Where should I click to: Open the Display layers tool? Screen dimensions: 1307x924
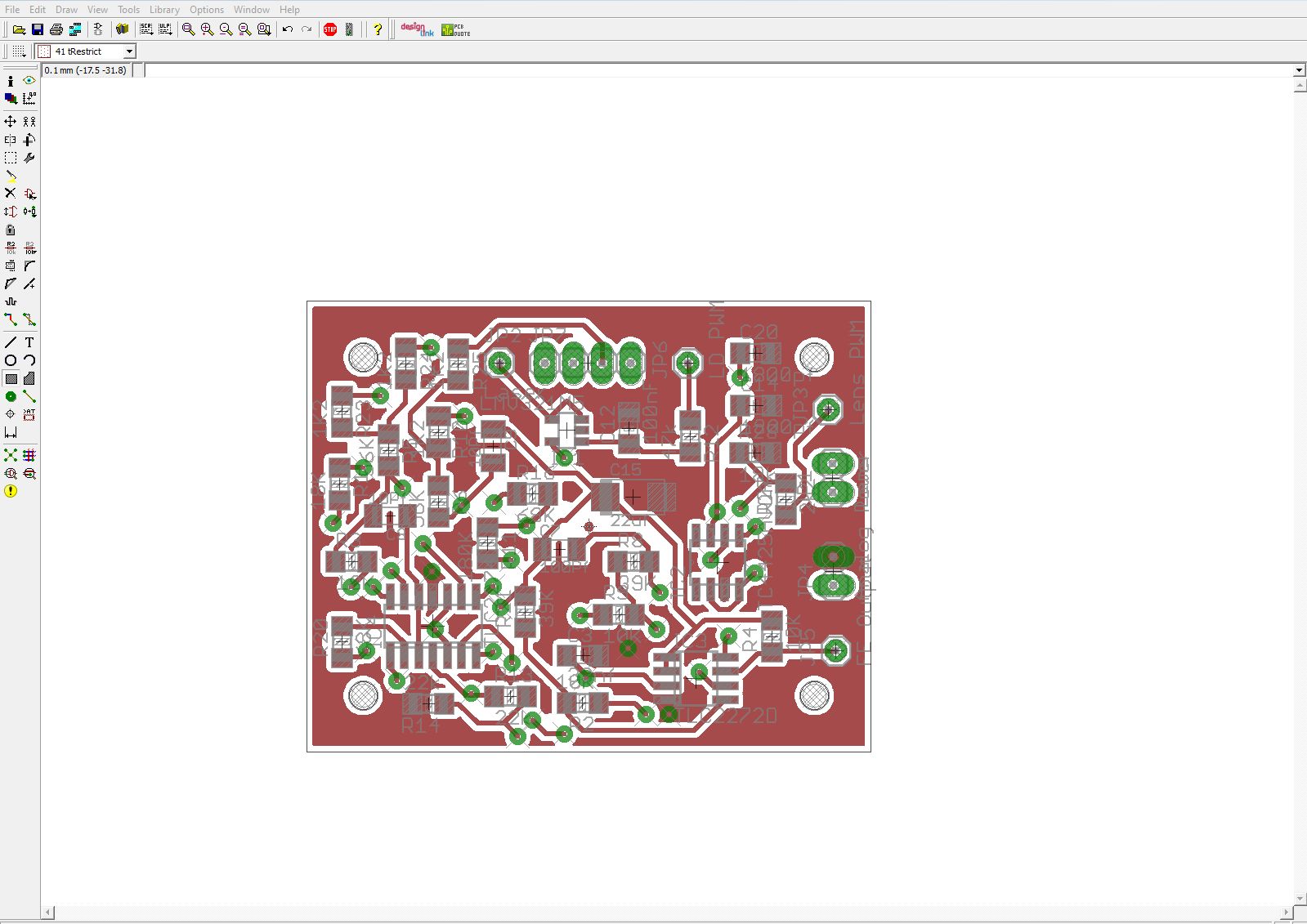coord(11,98)
